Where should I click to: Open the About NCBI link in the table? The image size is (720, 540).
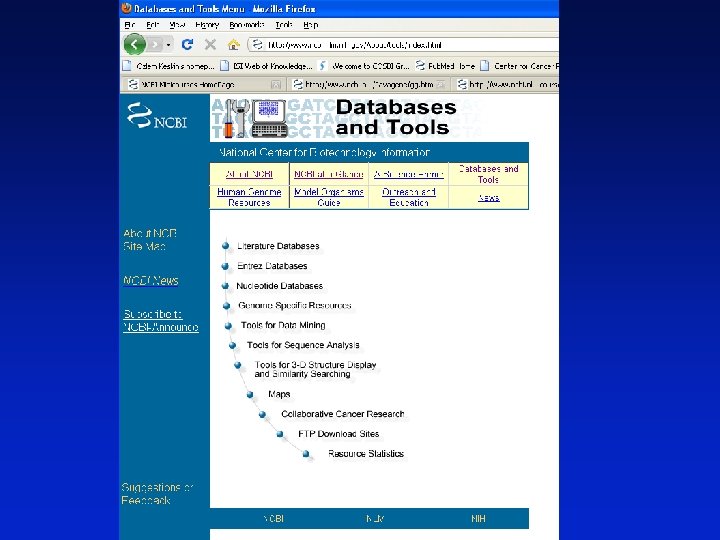tap(249, 174)
